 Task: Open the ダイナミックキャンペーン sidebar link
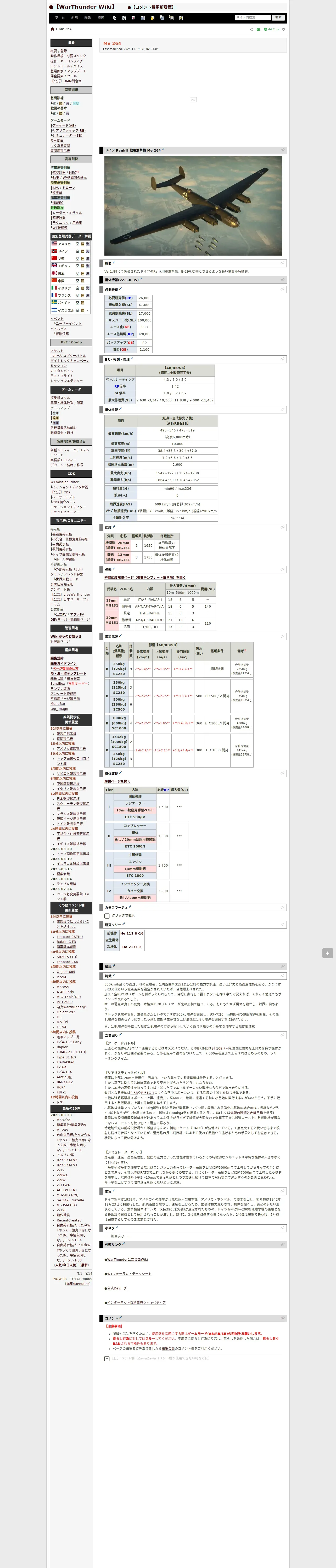click(x=70, y=360)
